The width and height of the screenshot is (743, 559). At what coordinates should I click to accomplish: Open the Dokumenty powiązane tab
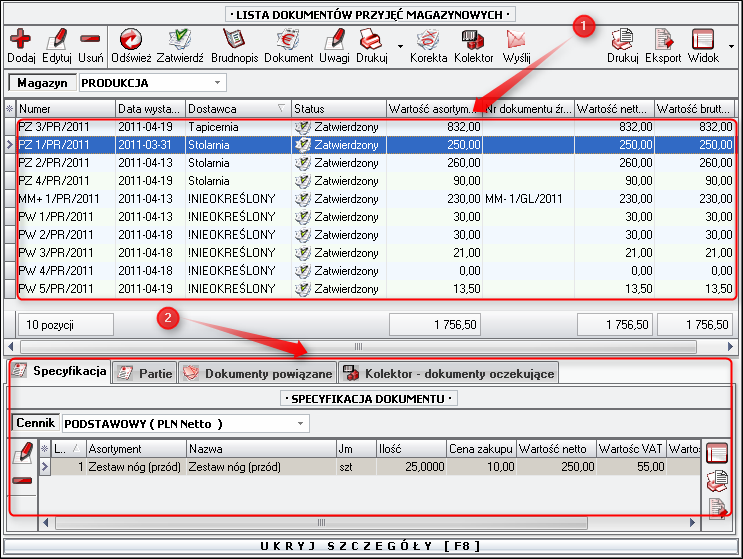coord(257,373)
